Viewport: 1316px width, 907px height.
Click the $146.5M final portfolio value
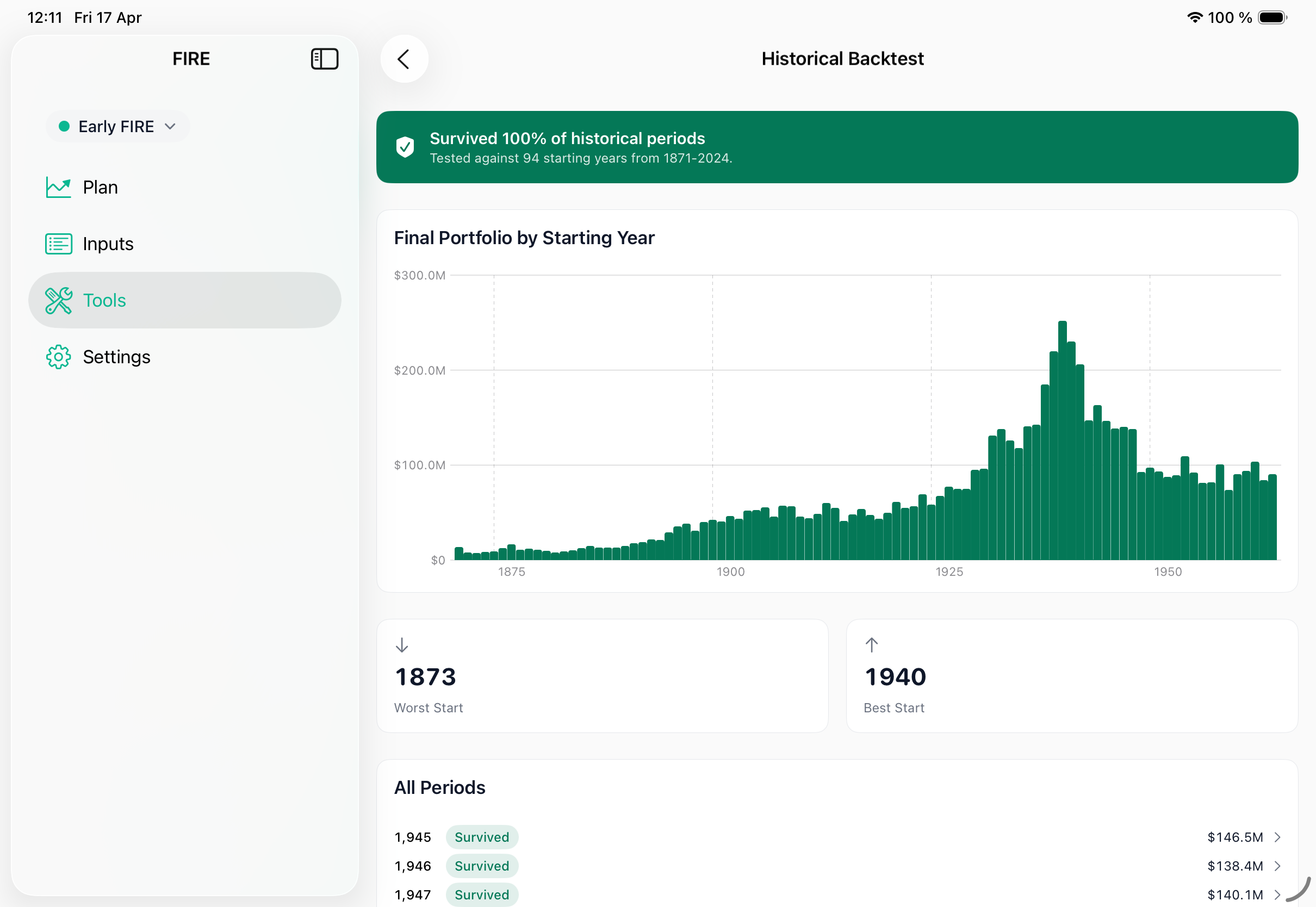(1235, 837)
